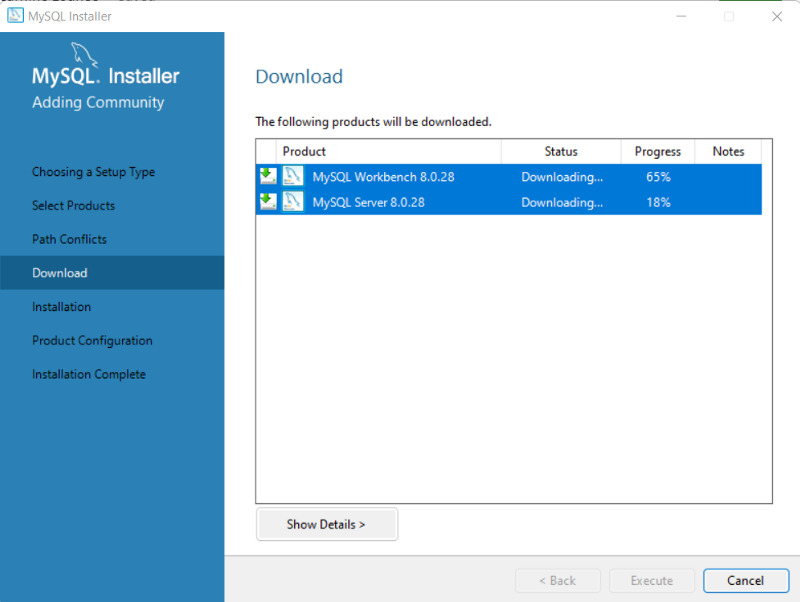Click the product icon beside MySQL Server 8.0.28
This screenshot has height=602, width=800.
click(x=293, y=202)
